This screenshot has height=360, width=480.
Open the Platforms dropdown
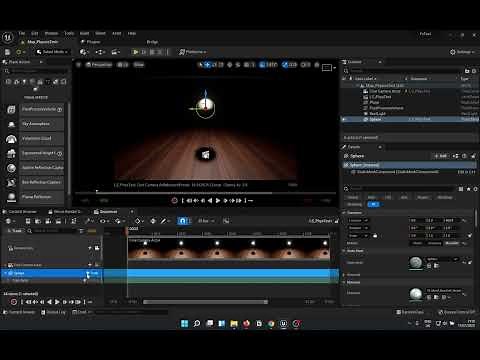[x=192, y=52]
